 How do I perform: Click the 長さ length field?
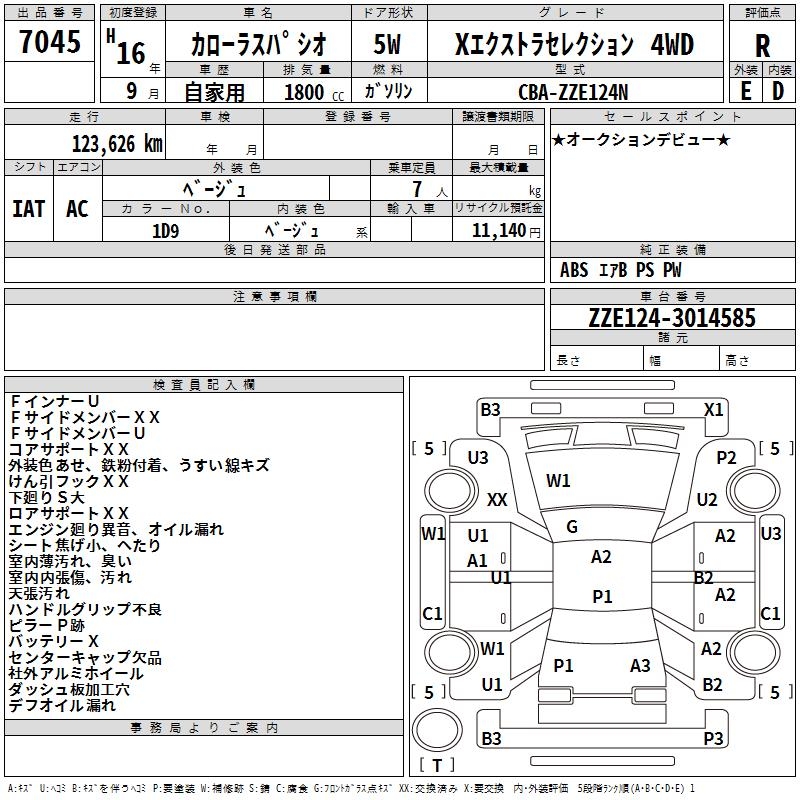[x=597, y=360]
